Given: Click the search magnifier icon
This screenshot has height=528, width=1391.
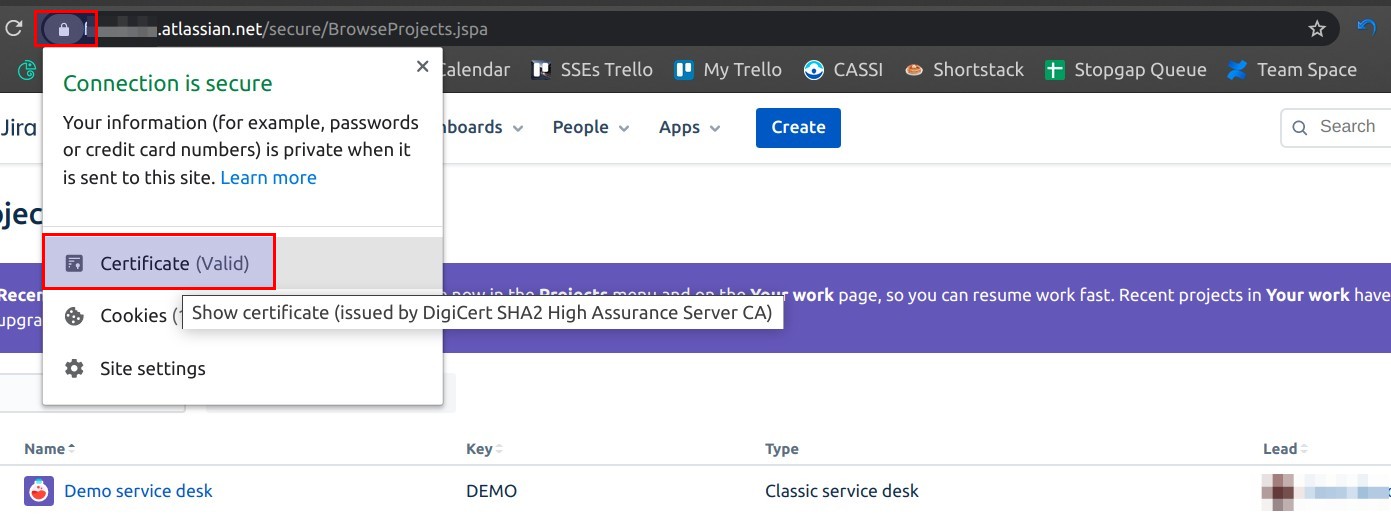Looking at the screenshot, I should click(1300, 127).
